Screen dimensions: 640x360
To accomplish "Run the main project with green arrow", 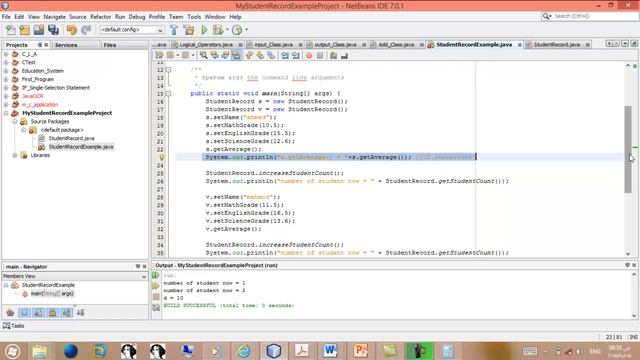I will coord(204,30).
